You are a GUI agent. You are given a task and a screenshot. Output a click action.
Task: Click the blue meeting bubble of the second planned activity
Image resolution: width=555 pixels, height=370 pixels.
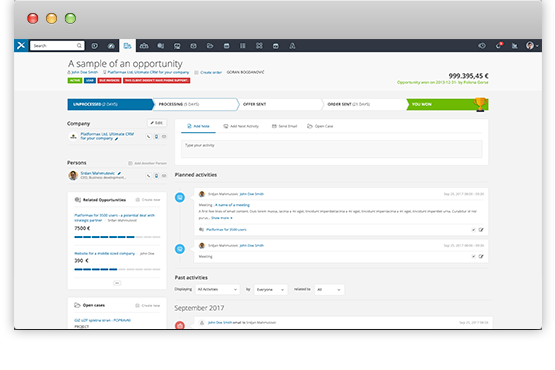click(180, 249)
